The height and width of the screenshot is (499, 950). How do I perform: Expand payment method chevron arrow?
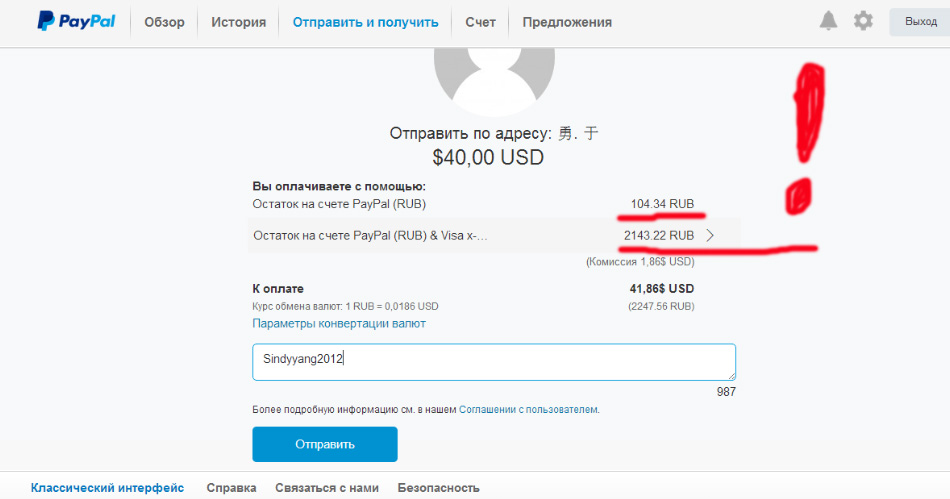click(x=710, y=236)
